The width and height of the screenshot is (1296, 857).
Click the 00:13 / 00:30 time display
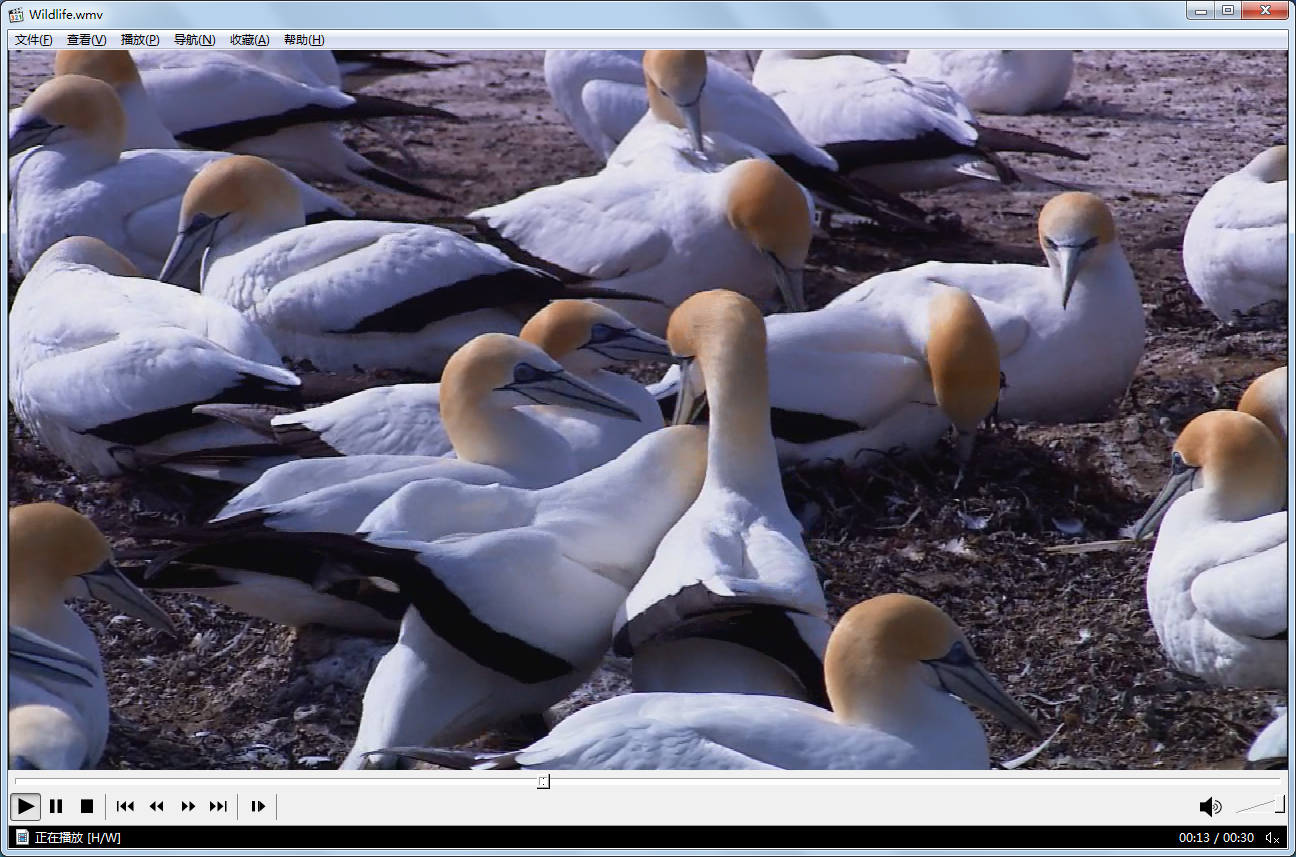1216,837
